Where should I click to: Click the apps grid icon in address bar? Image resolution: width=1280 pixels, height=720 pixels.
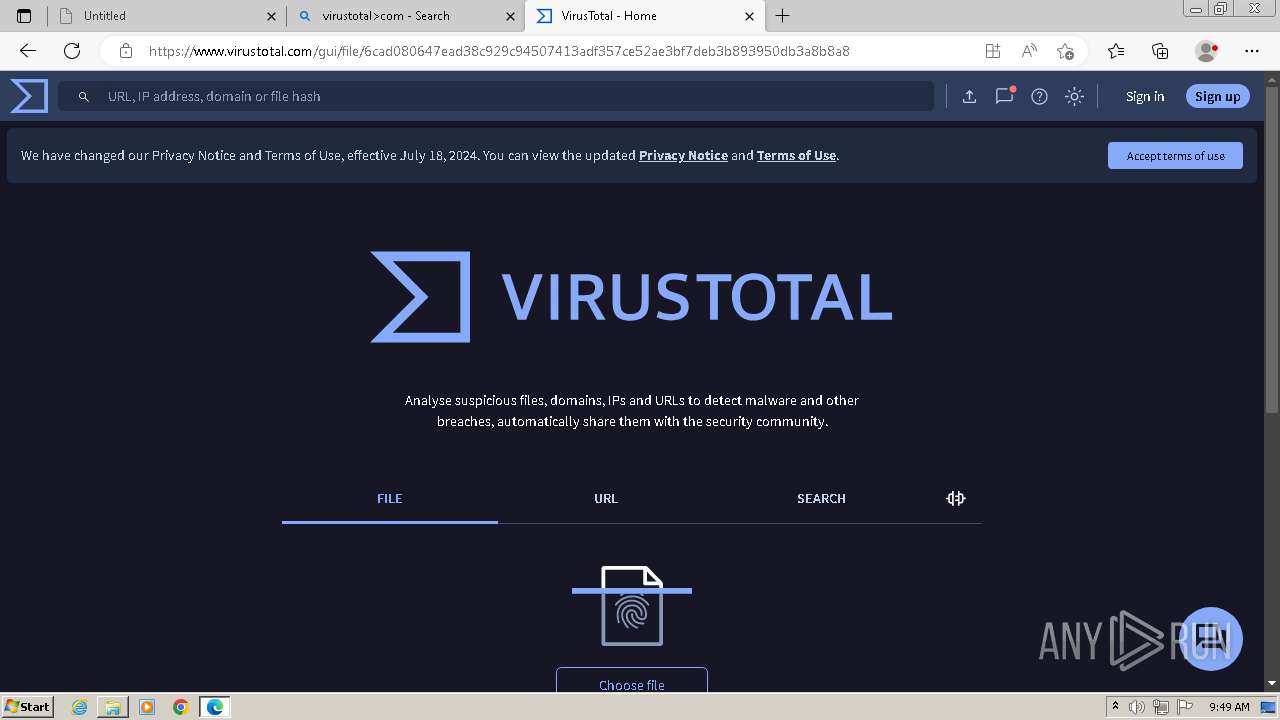pos(993,51)
